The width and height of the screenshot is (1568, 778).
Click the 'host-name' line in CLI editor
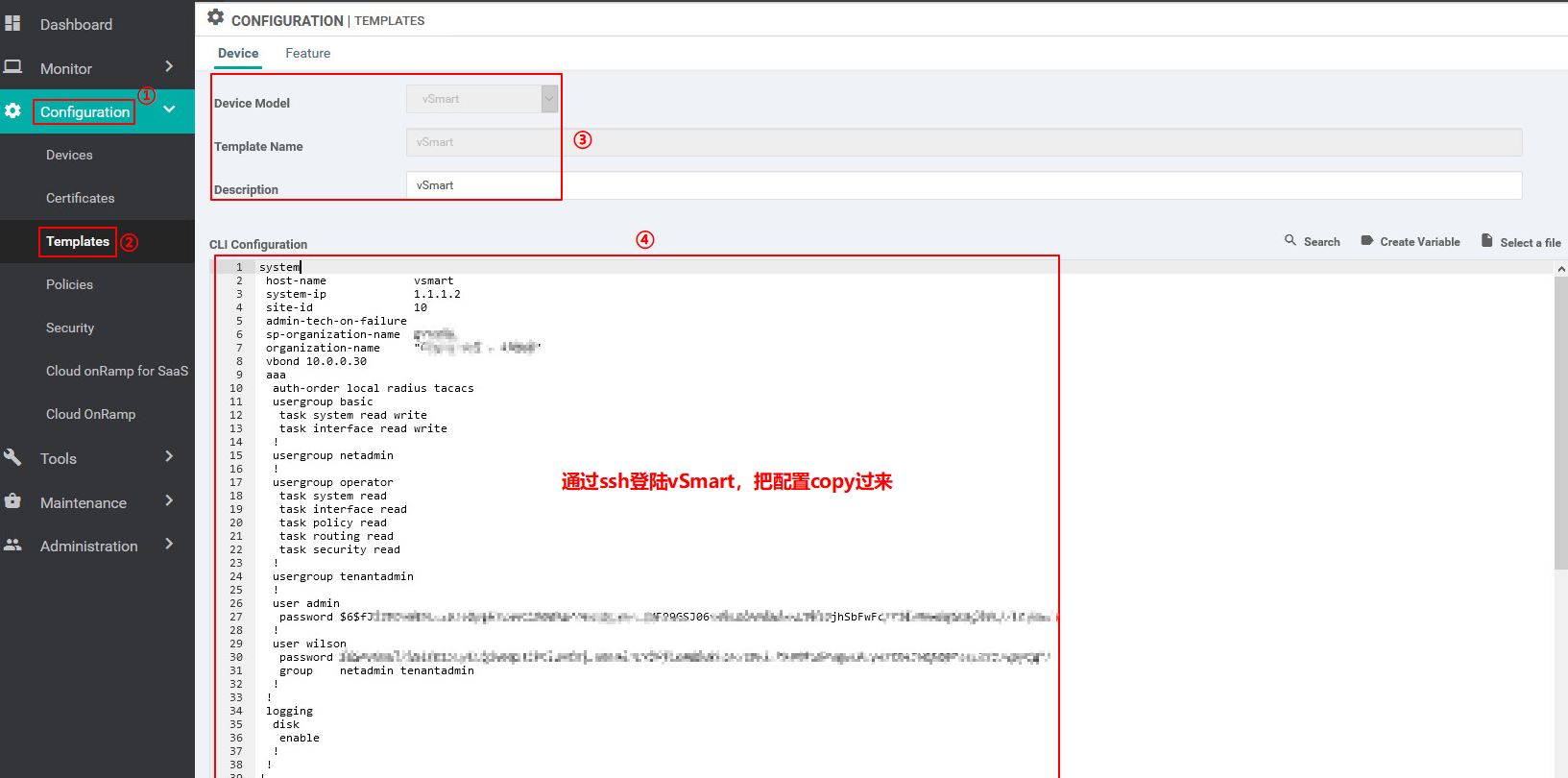coord(359,280)
